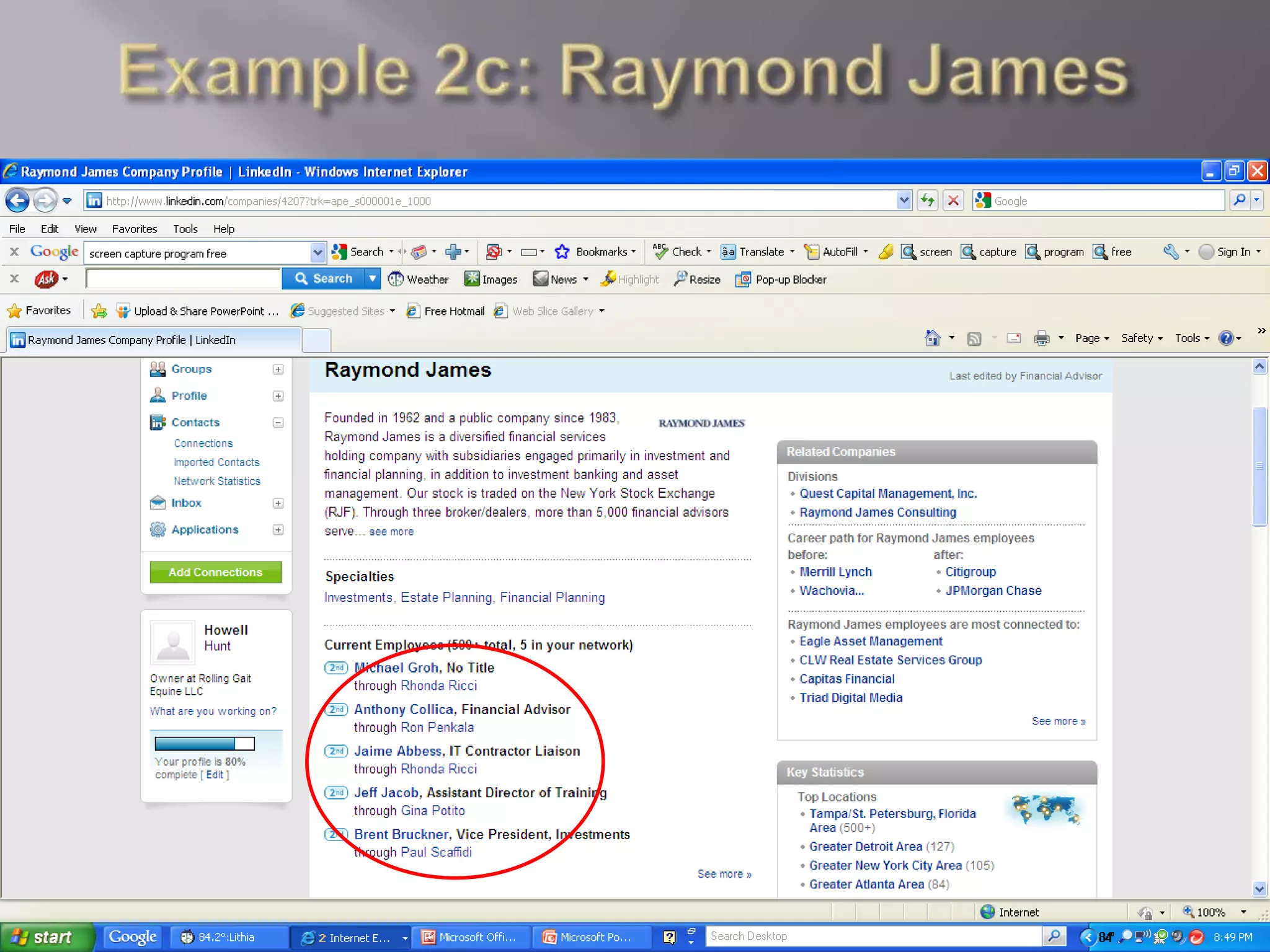This screenshot has height=952, width=1270.
Task: Click the AutoFill toolbar icon
Action: click(811, 252)
